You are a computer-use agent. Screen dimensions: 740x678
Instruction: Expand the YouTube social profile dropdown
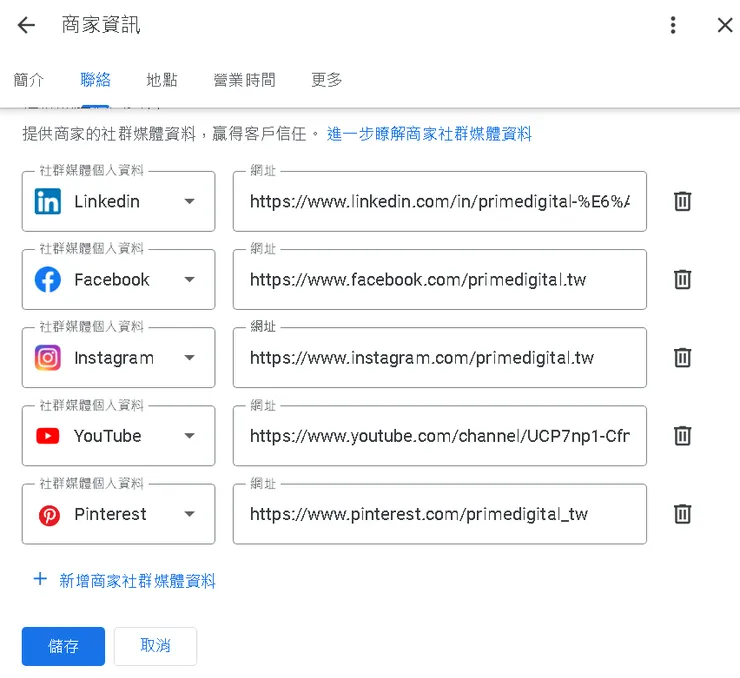point(118,435)
